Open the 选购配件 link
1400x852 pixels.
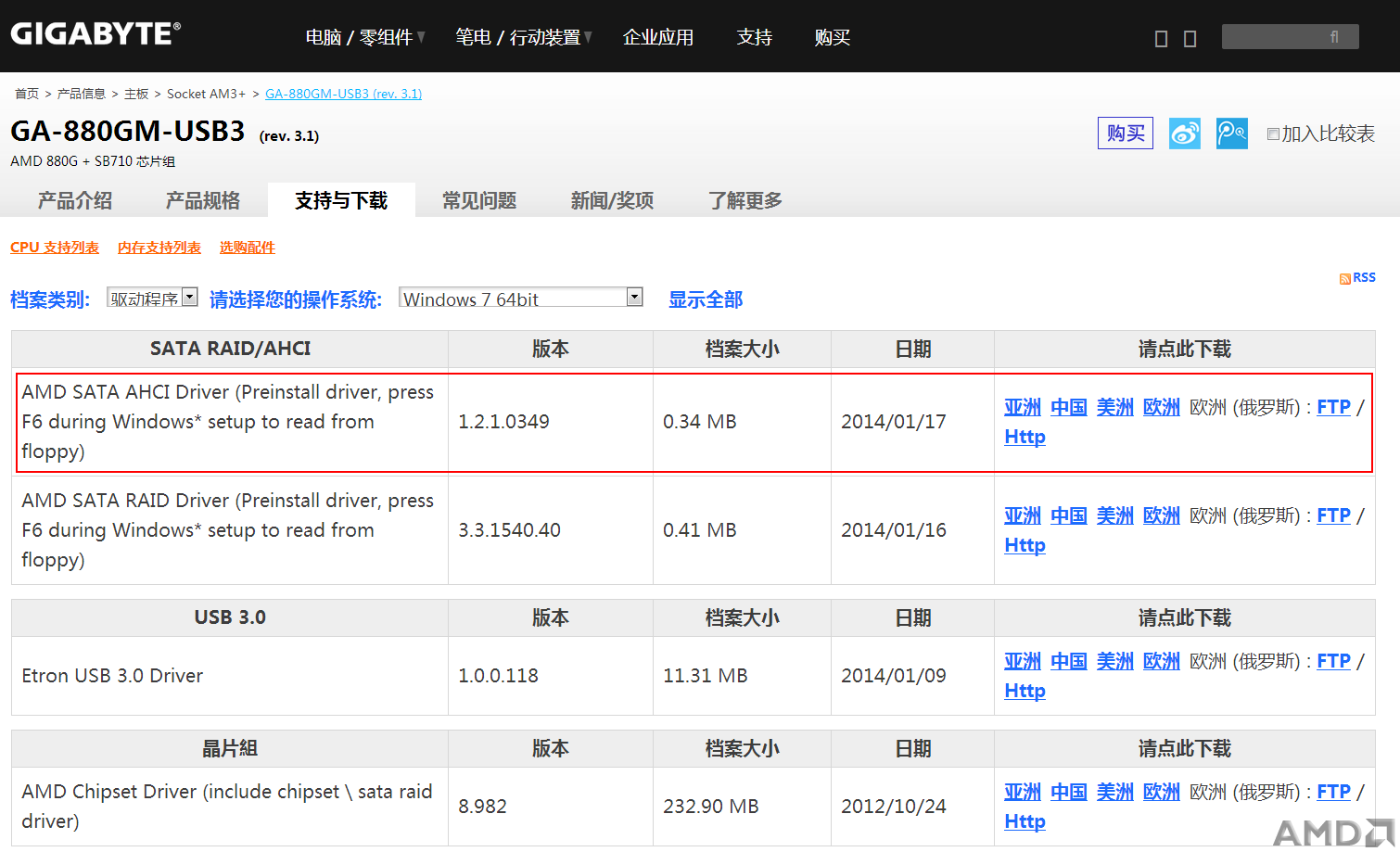point(248,248)
